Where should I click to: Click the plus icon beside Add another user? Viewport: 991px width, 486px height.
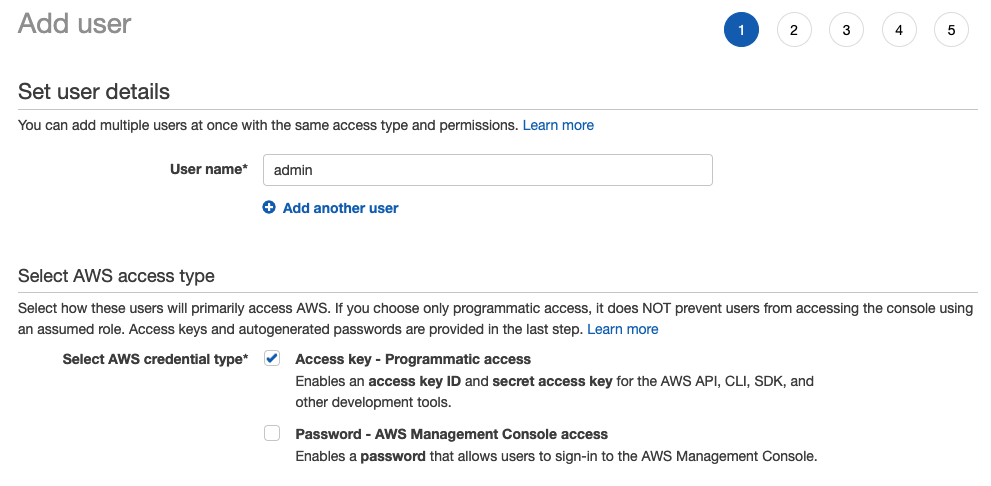click(269, 207)
